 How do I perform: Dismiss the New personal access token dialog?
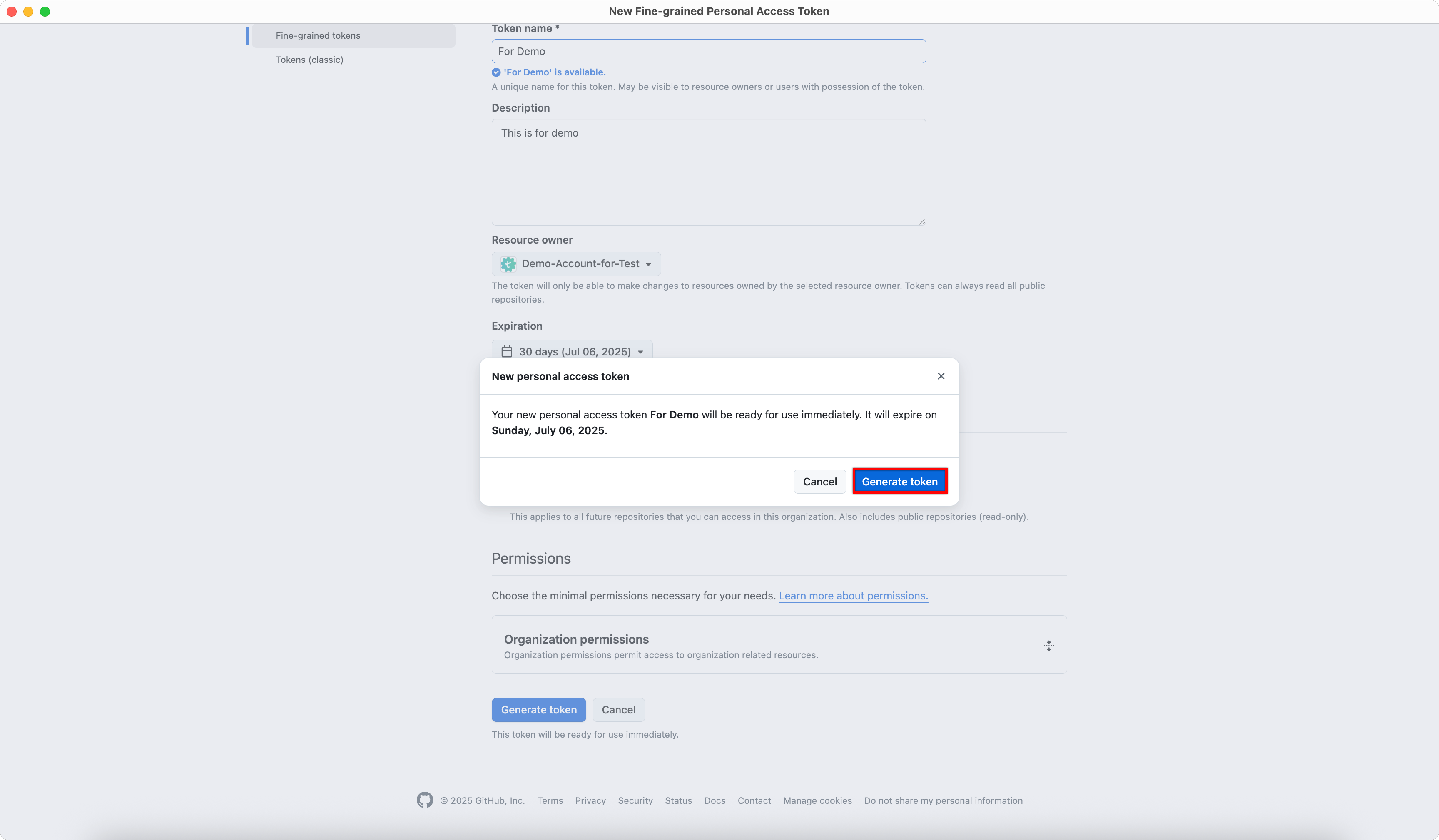(x=941, y=376)
